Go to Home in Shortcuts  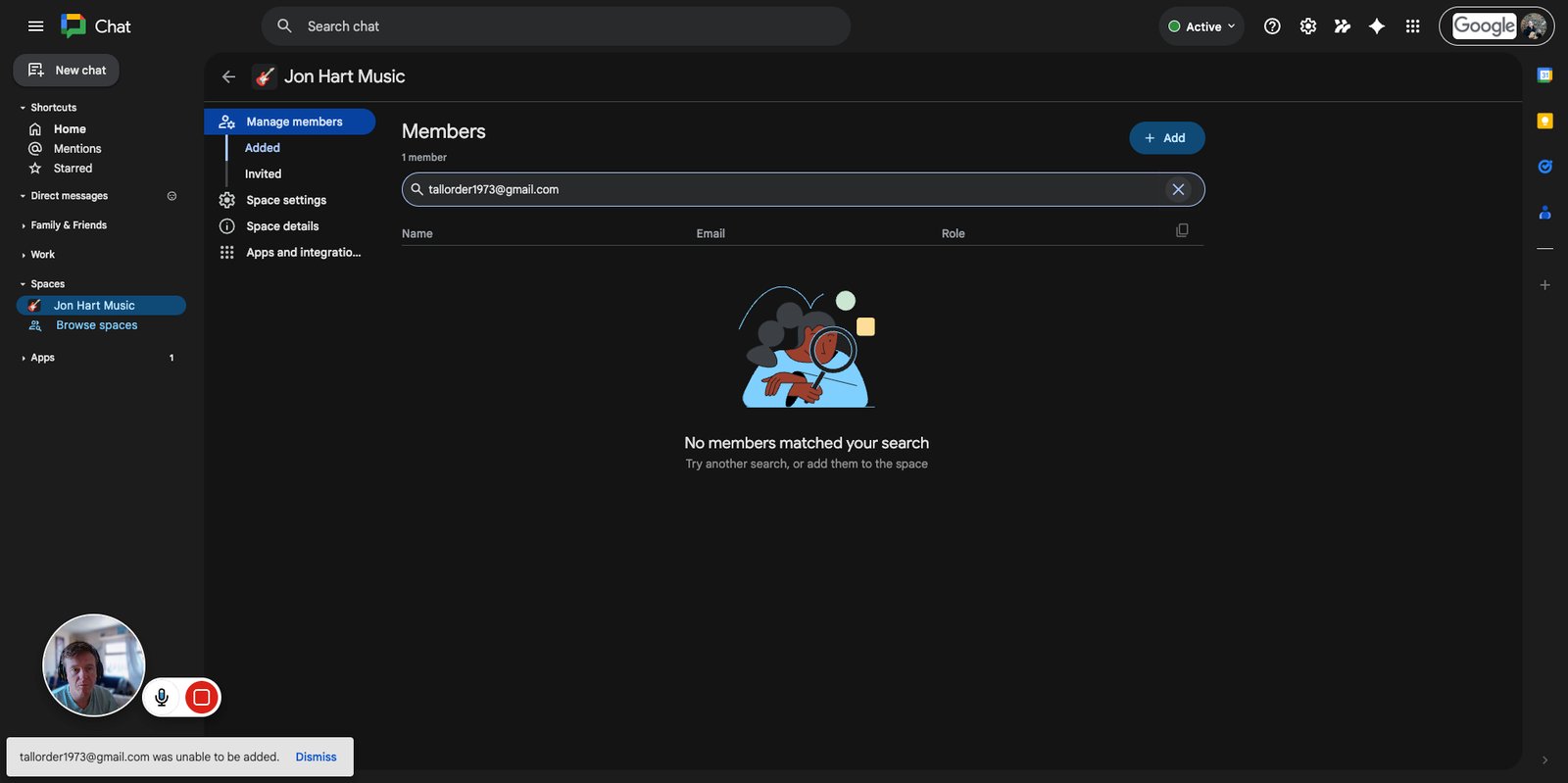(x=70, y=129)
